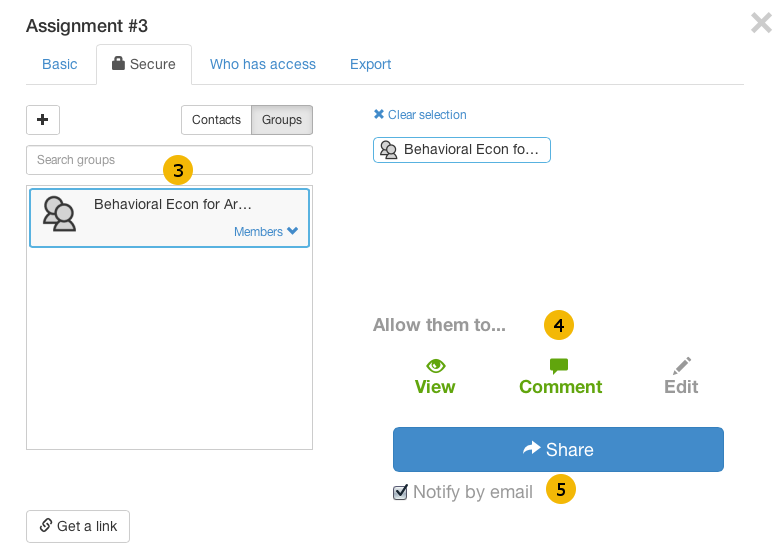
Task: Enable Edit permission
Action: pyautogui.click(x=682, y=377)
